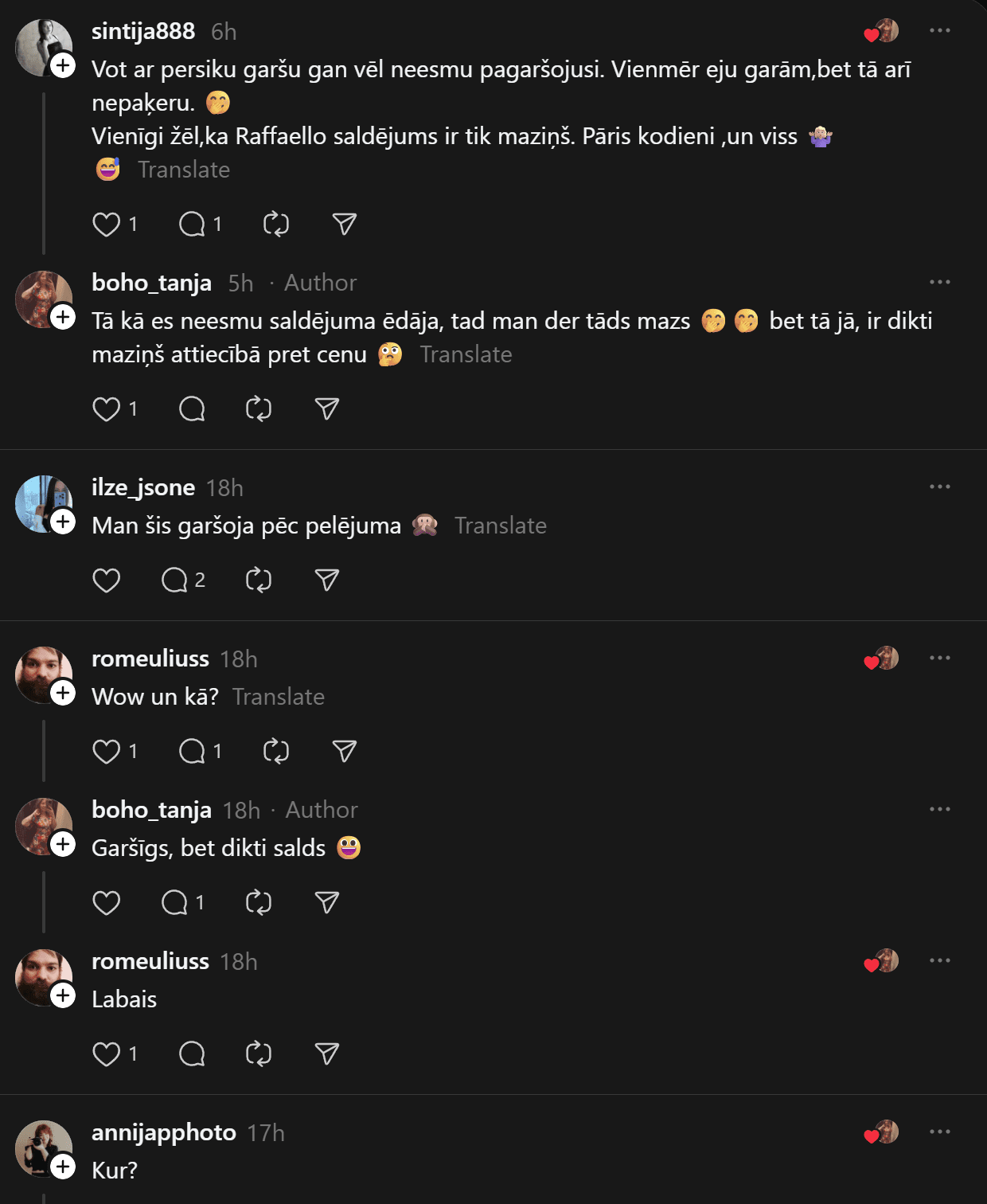Viewport: 987px width, 1204px height.
Task: Share sintija888's comment via send icon
Action: pyautogui.click(x=344, y=225)
